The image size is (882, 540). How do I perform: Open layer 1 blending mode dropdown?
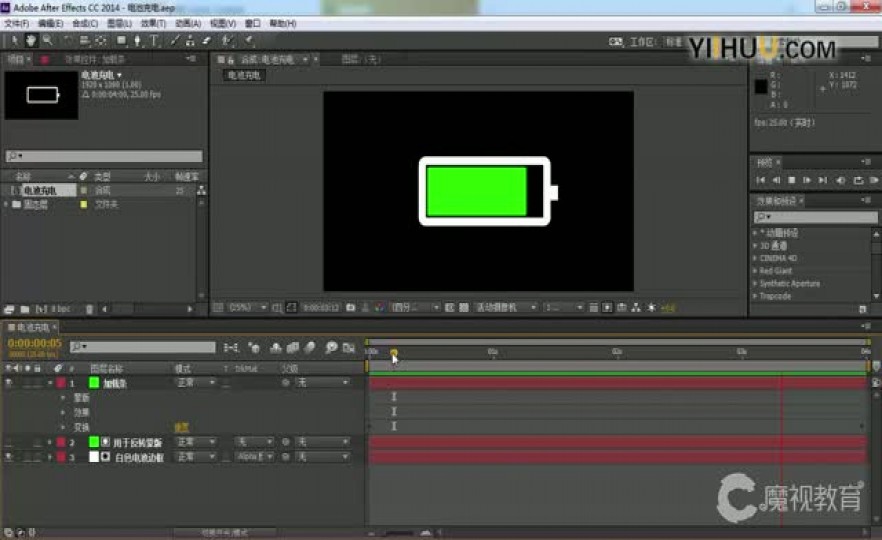(195, 382)
